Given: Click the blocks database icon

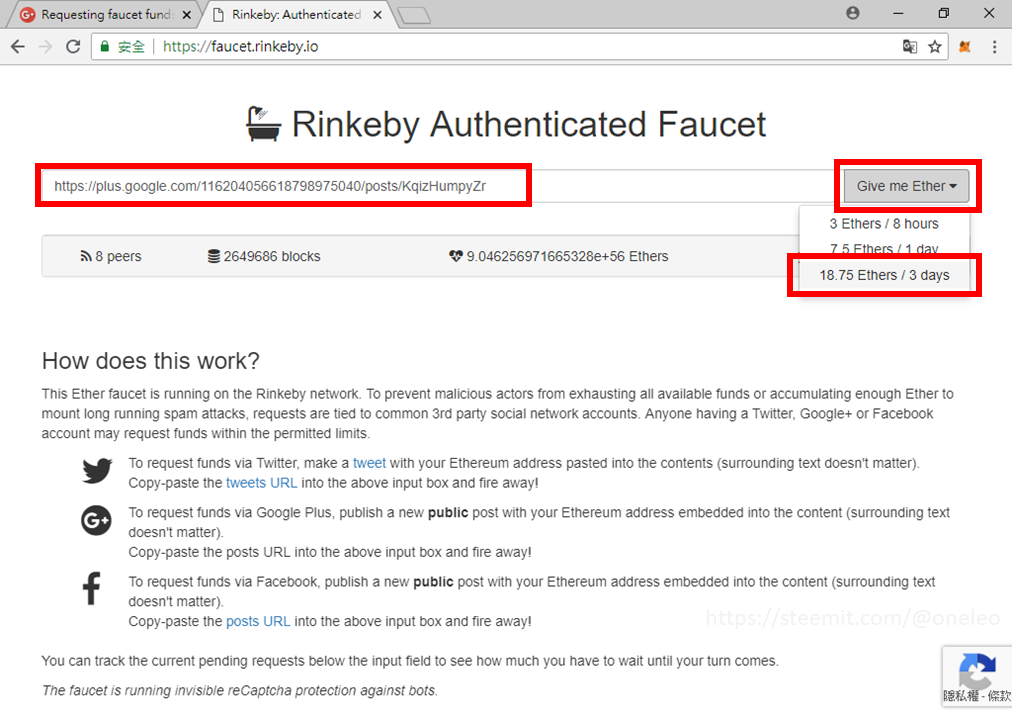Looking at the screenshot, I should point(213,257).
